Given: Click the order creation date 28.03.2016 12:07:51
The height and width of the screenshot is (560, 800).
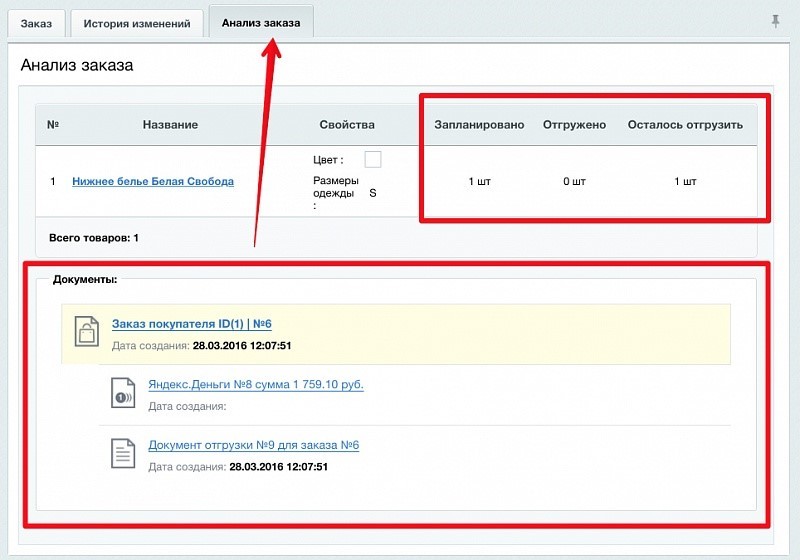Looking at the screenshot, I should click(242, 345).
